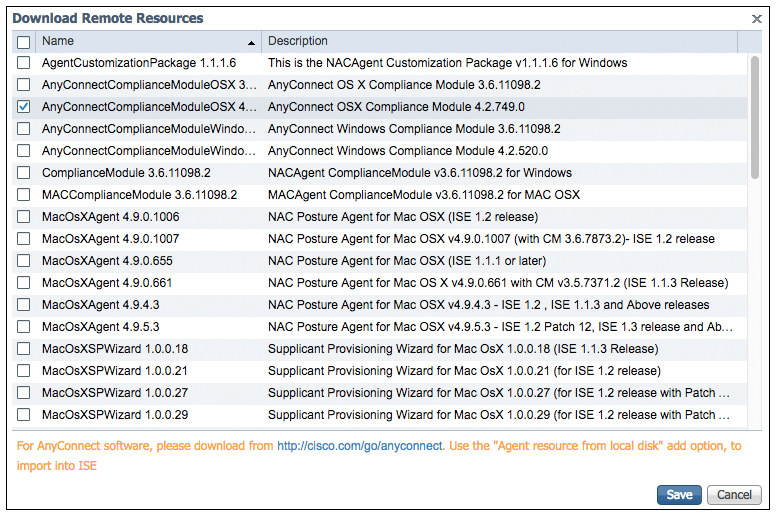Select the MacOsXAgent 4.9.0.655 name
The image size is (776, 513).
(107, 261)
